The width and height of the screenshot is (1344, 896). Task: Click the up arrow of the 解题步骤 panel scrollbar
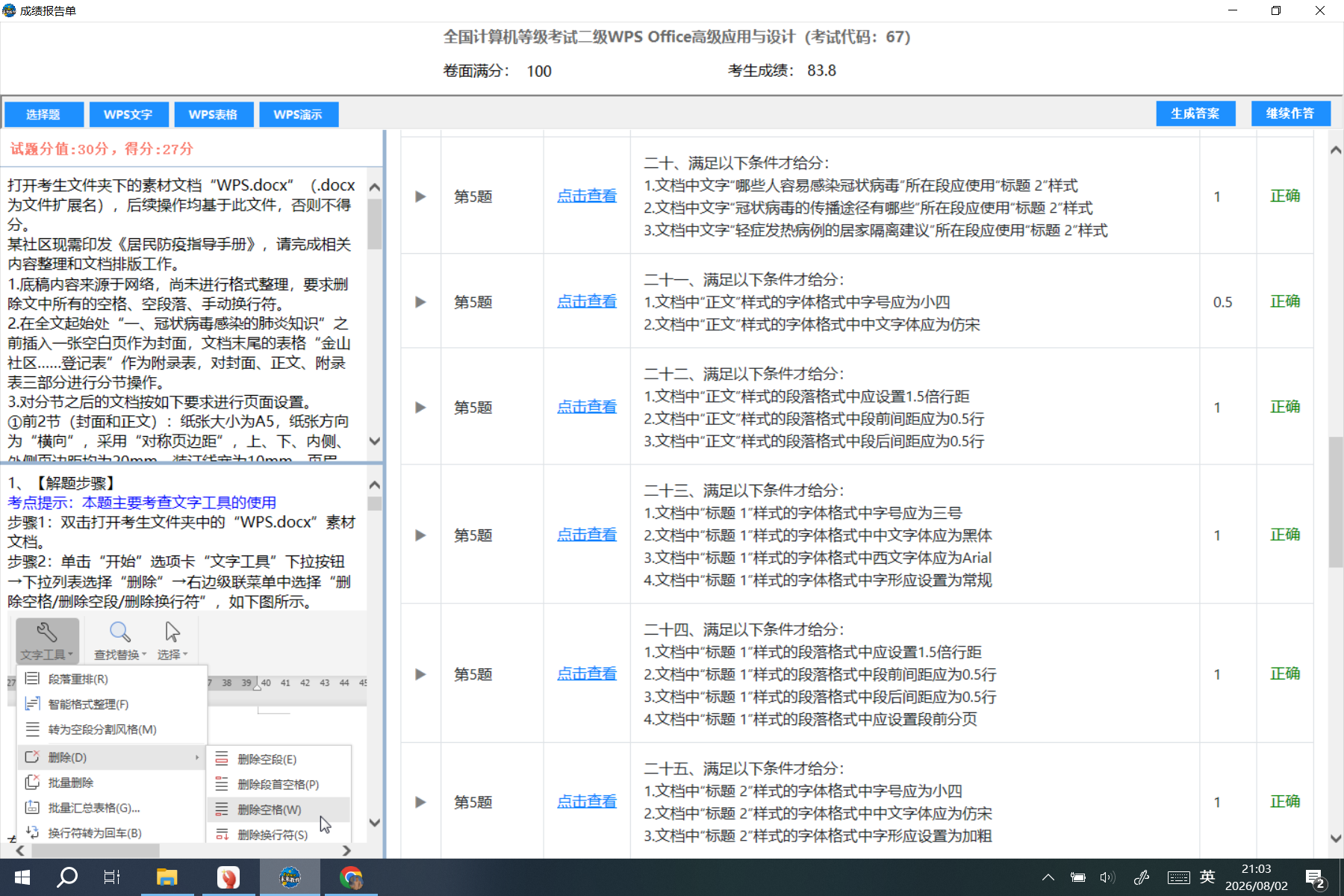click(x=375, y=485)
